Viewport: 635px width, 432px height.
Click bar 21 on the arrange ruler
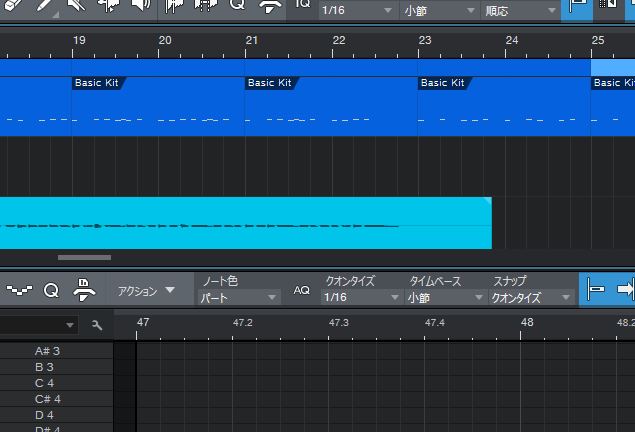click(x=251, y=40)
